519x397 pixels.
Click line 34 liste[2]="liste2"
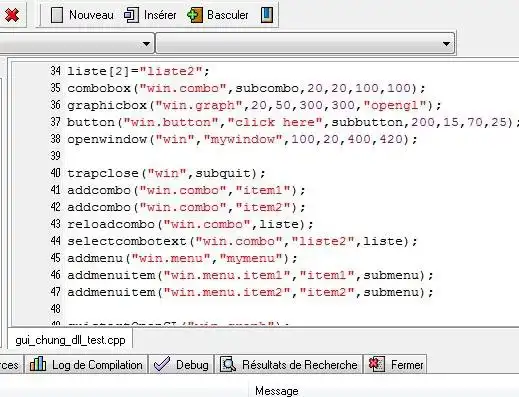coord(138,71)
